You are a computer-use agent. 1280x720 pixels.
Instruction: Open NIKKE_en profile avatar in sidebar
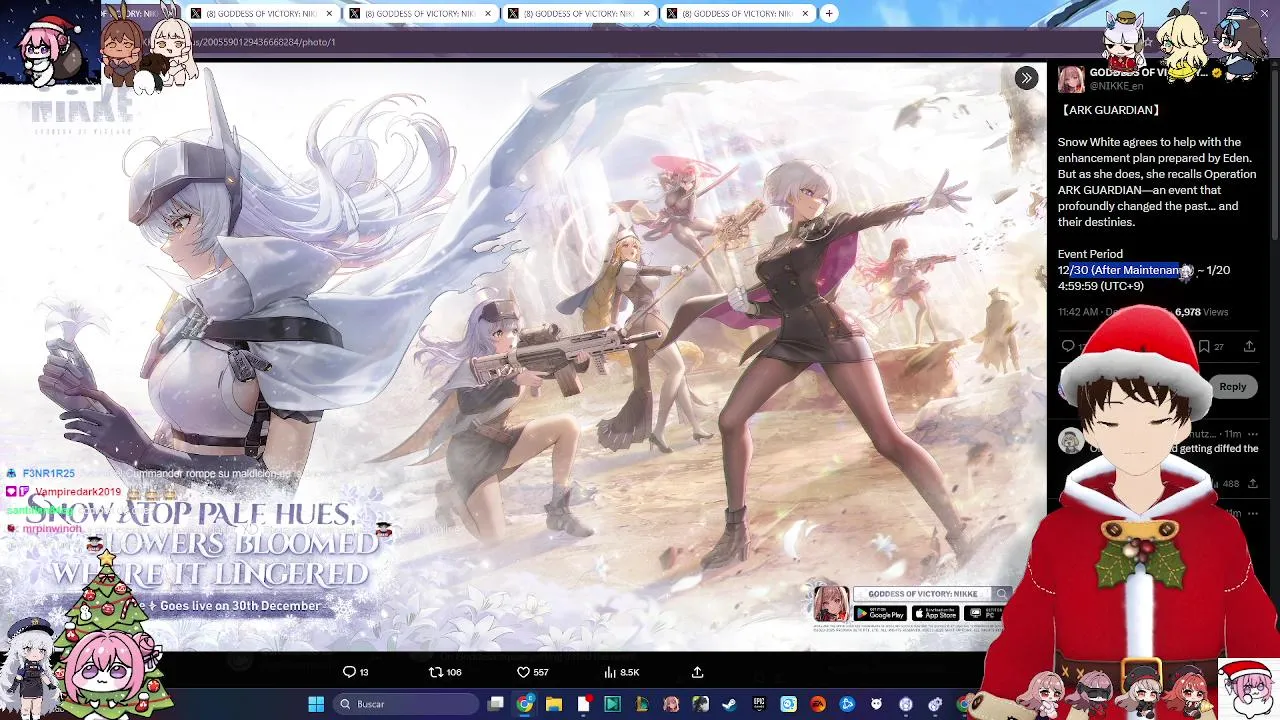coord(1071,79)
